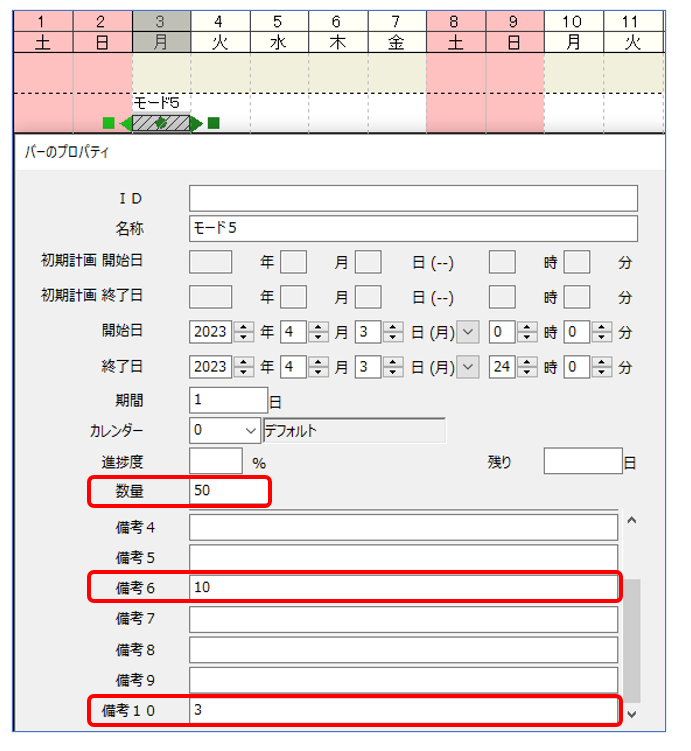Click the 終了日 hour spinner showing 24
This screenshot has height=751, width=691.
pyautogui.click(x=527, y=367)
